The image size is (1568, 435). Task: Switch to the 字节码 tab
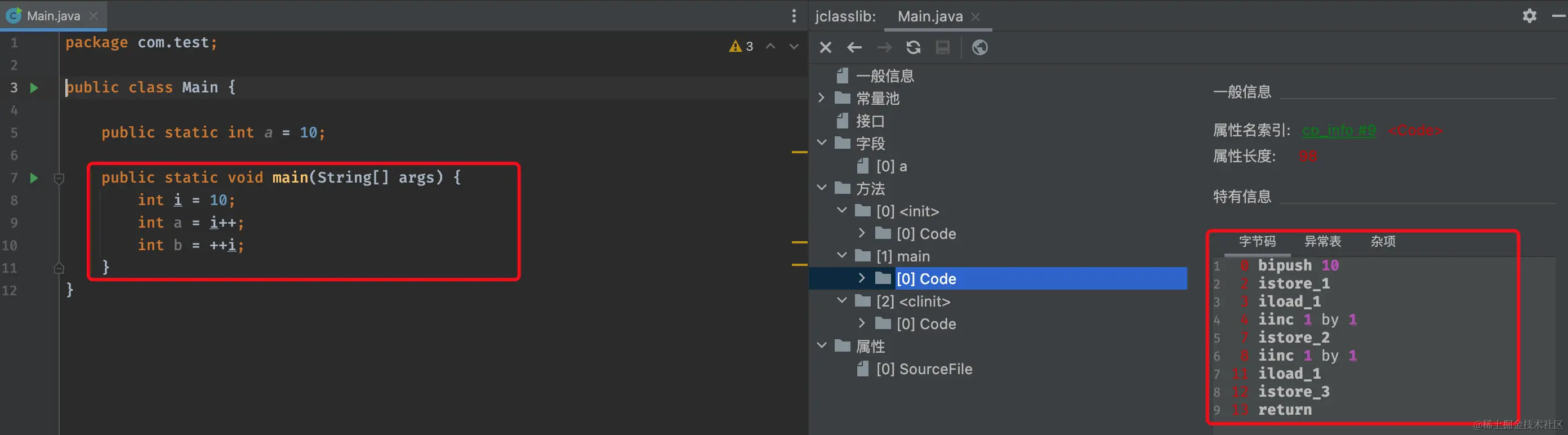pyautogui.click(x=1257, y=242)
